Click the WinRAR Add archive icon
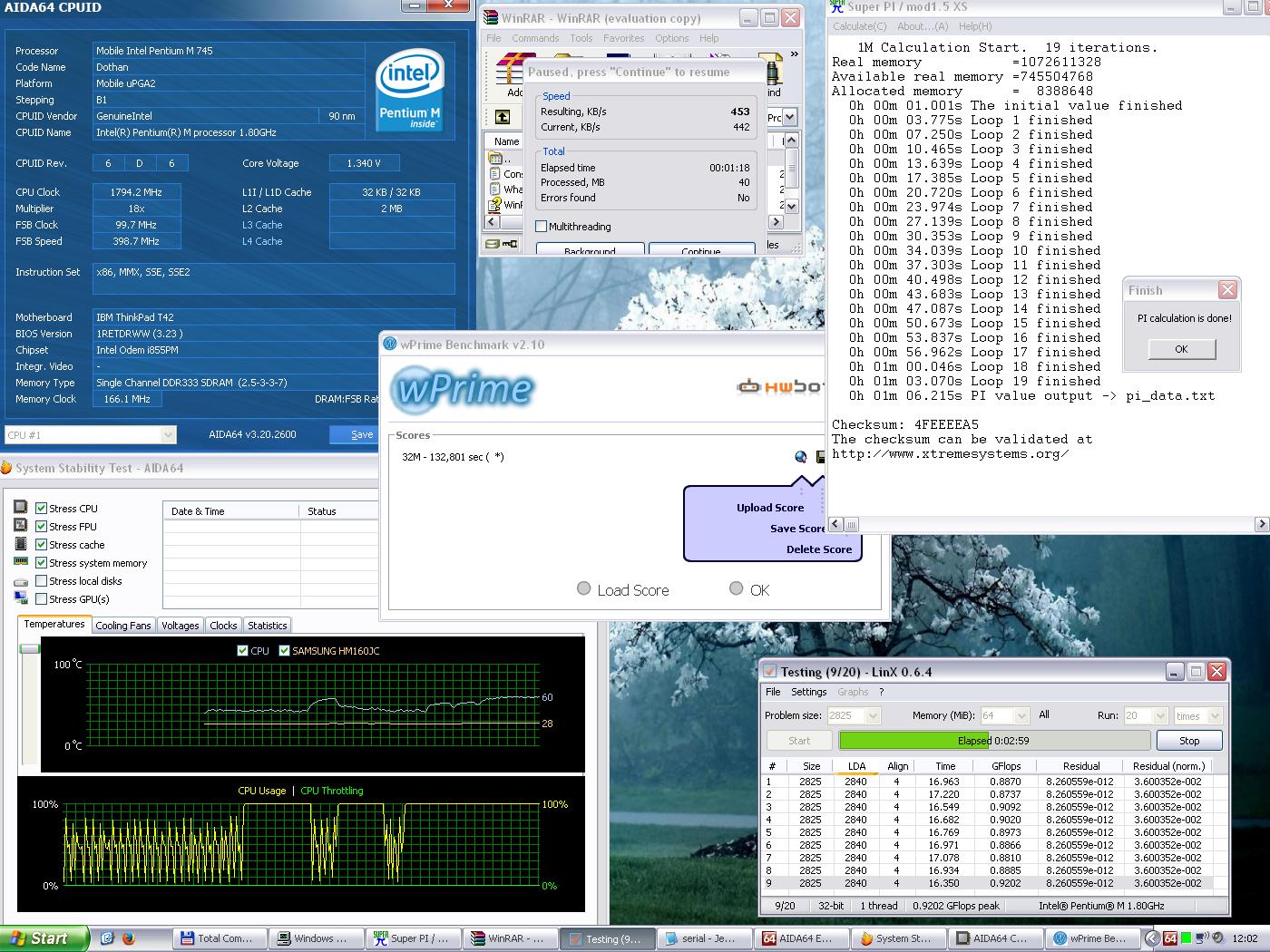The width and height of the screenshot is (1270, 952). 508,74
